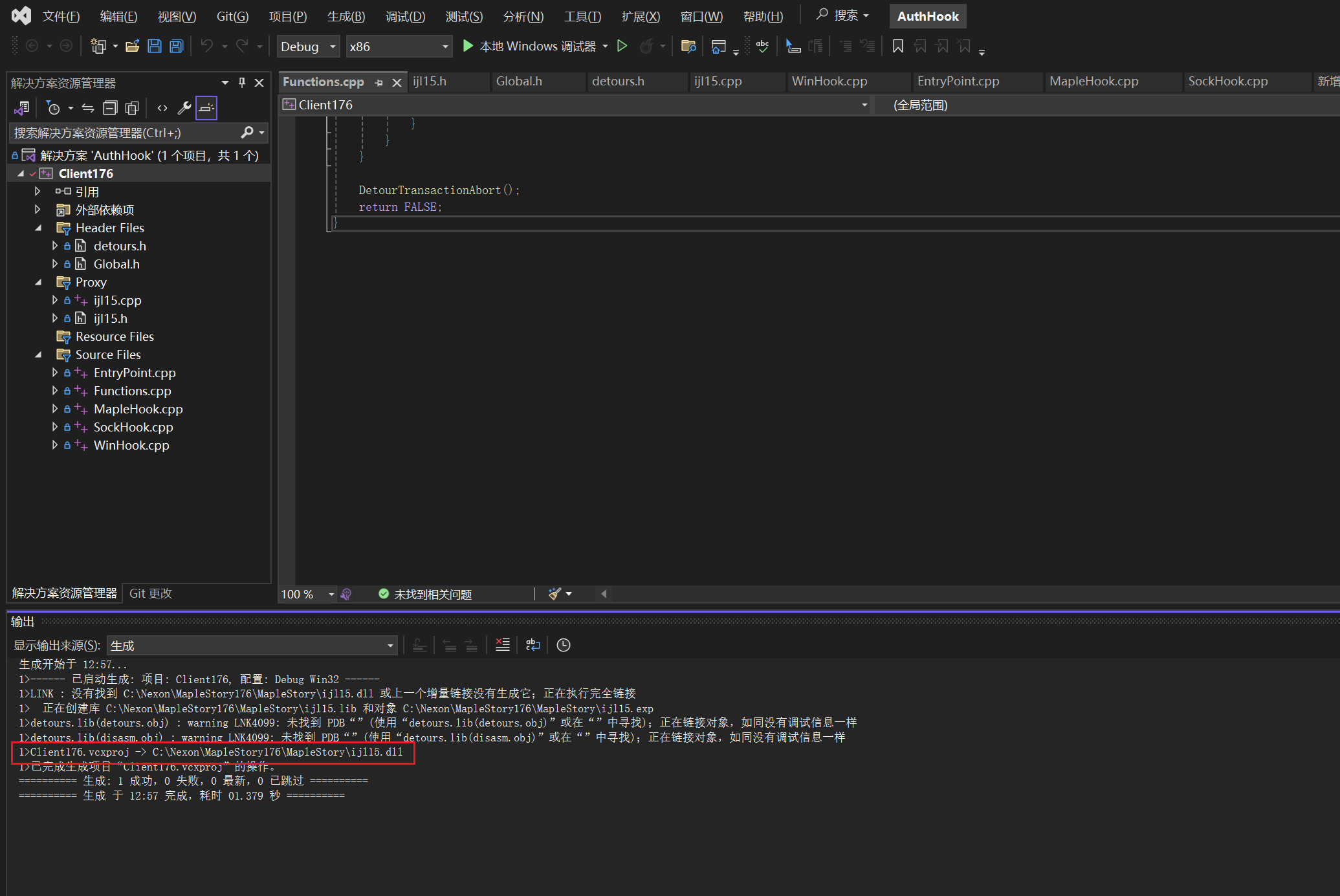
Task: Select Resource Files folder in tree
Action: tap(115, 336)
